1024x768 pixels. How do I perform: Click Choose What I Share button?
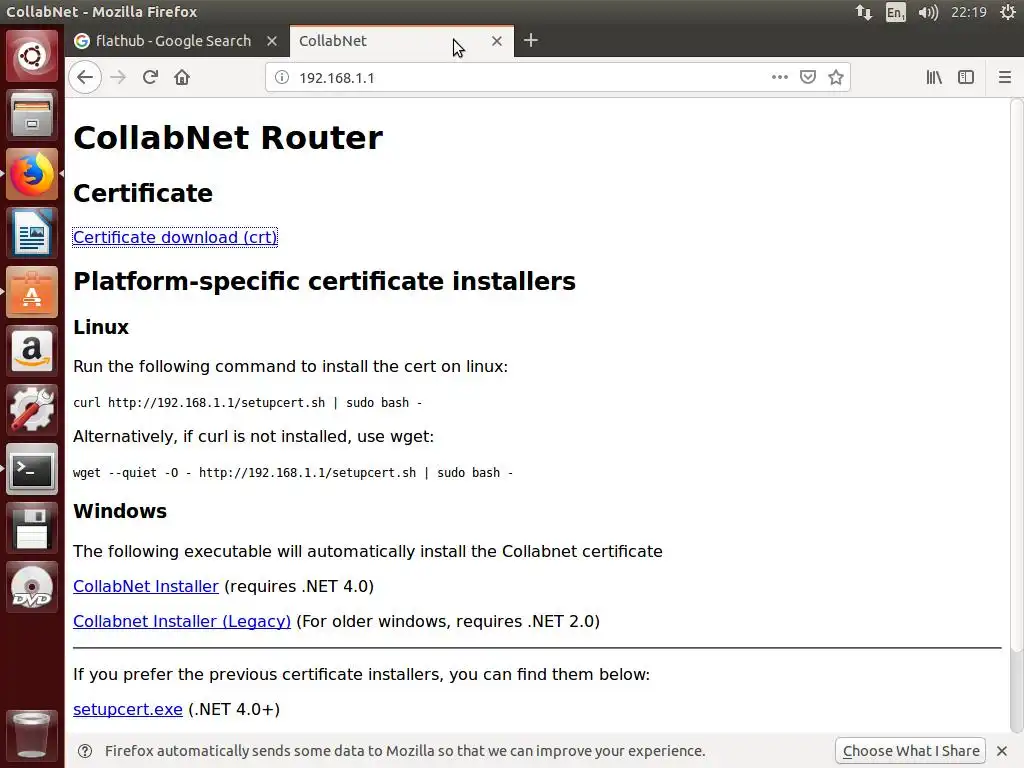911,751
